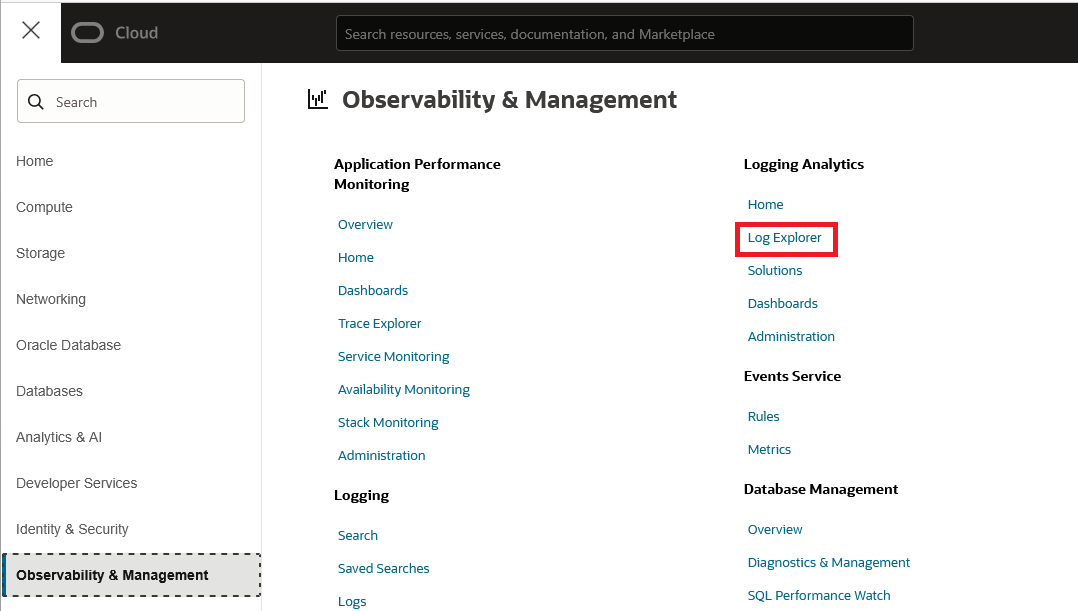The image size is (1078, 611).
Task: Open the Log Explorer link
Action: point(784,238)
